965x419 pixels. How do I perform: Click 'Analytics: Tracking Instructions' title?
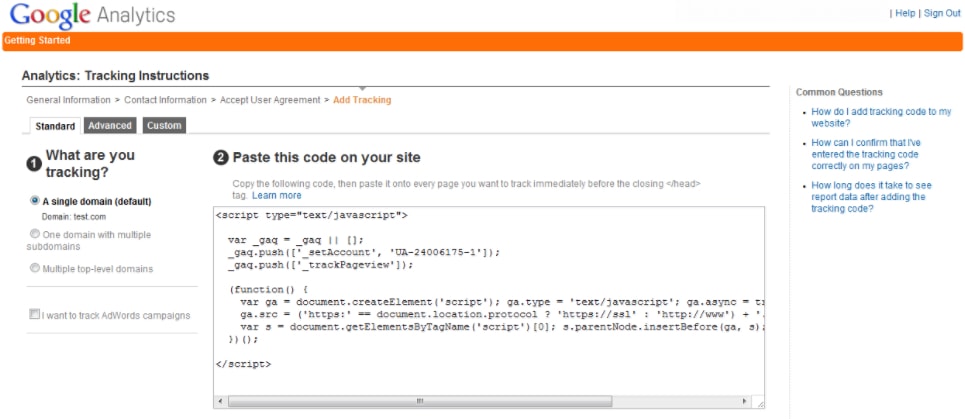(x=115, y=76)
